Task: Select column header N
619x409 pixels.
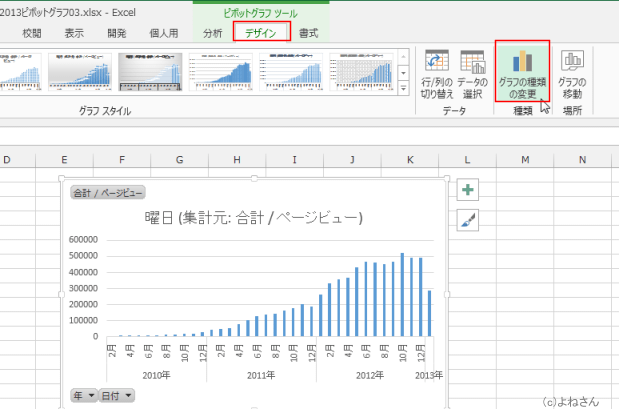Action: point(583,160)
